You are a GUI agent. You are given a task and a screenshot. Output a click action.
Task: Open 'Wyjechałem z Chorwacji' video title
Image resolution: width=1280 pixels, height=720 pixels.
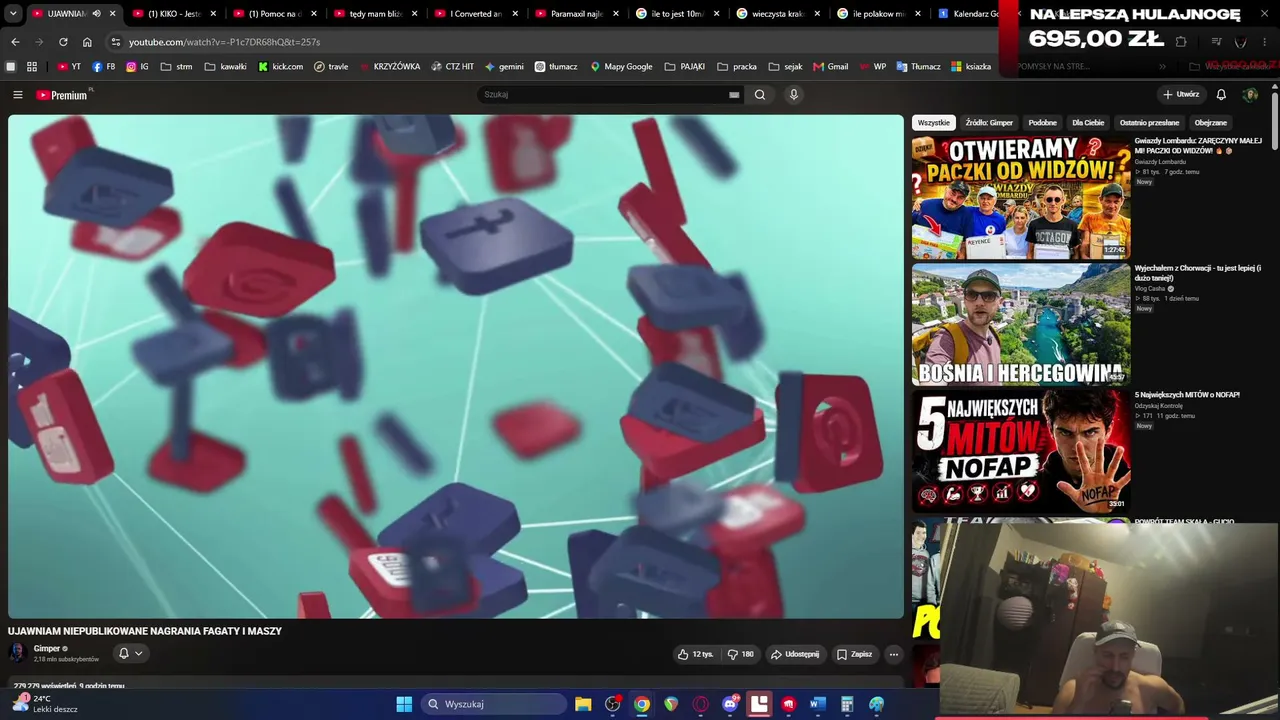pyautogui.click(x=1198, y=273)
